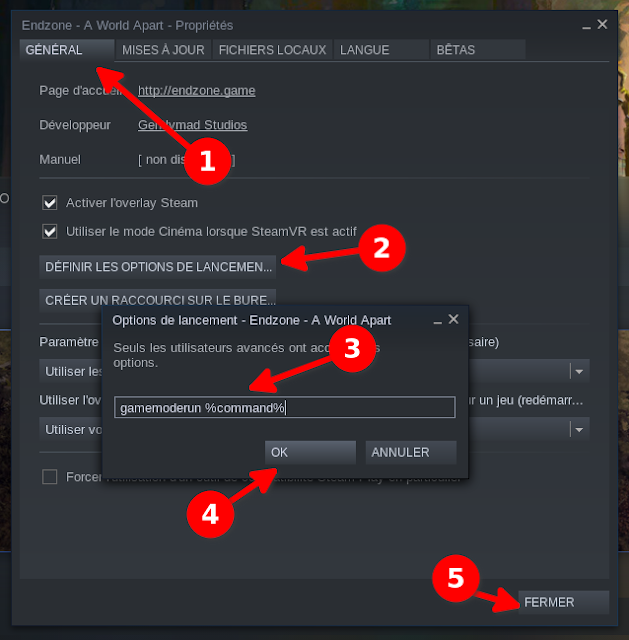Image resolution: width=629 pixels, height=640 pixels.
Task: Expand the first Utiliser les dropdown arrow
Action: [579, 371]
